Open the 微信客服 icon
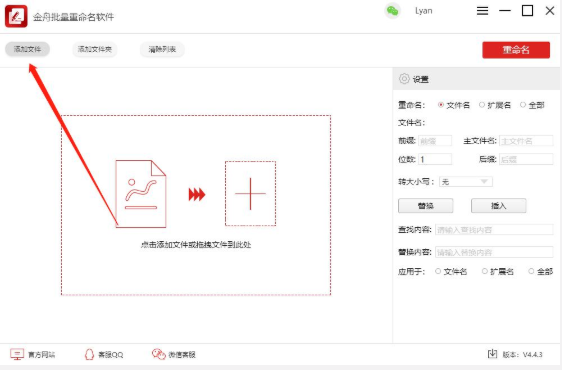The image size is (562, 370). coord(158,354)
